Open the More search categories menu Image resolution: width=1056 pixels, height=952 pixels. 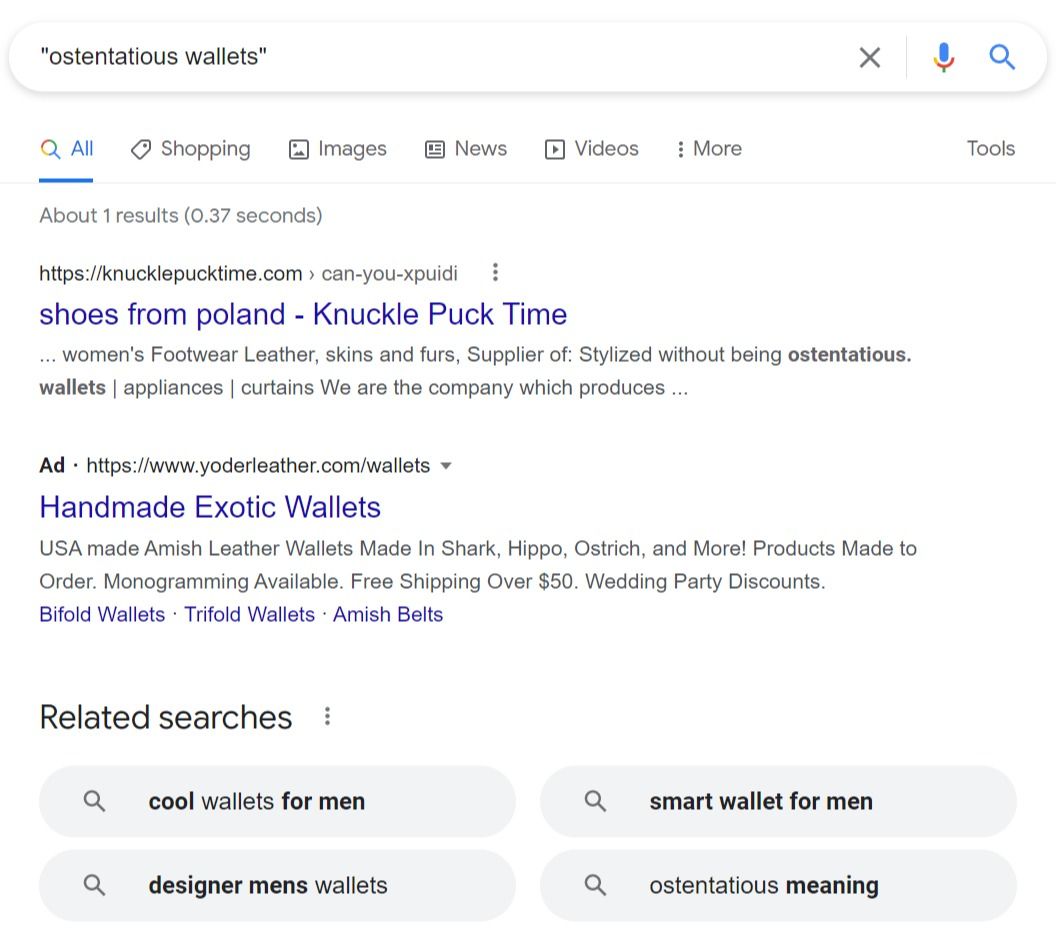pos(707,148)
